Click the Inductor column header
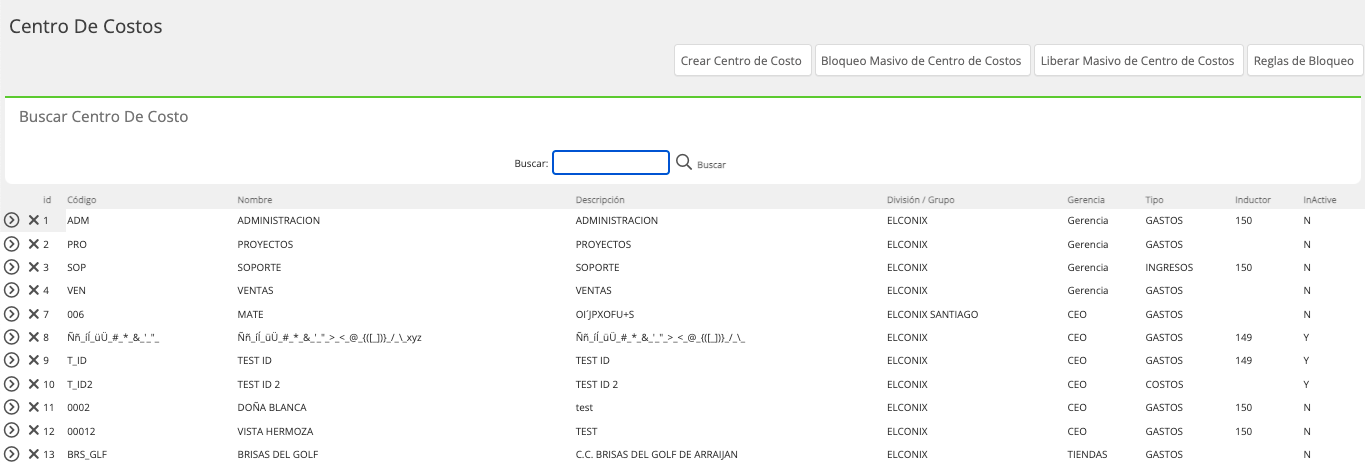 click(x=1253, y=200)
